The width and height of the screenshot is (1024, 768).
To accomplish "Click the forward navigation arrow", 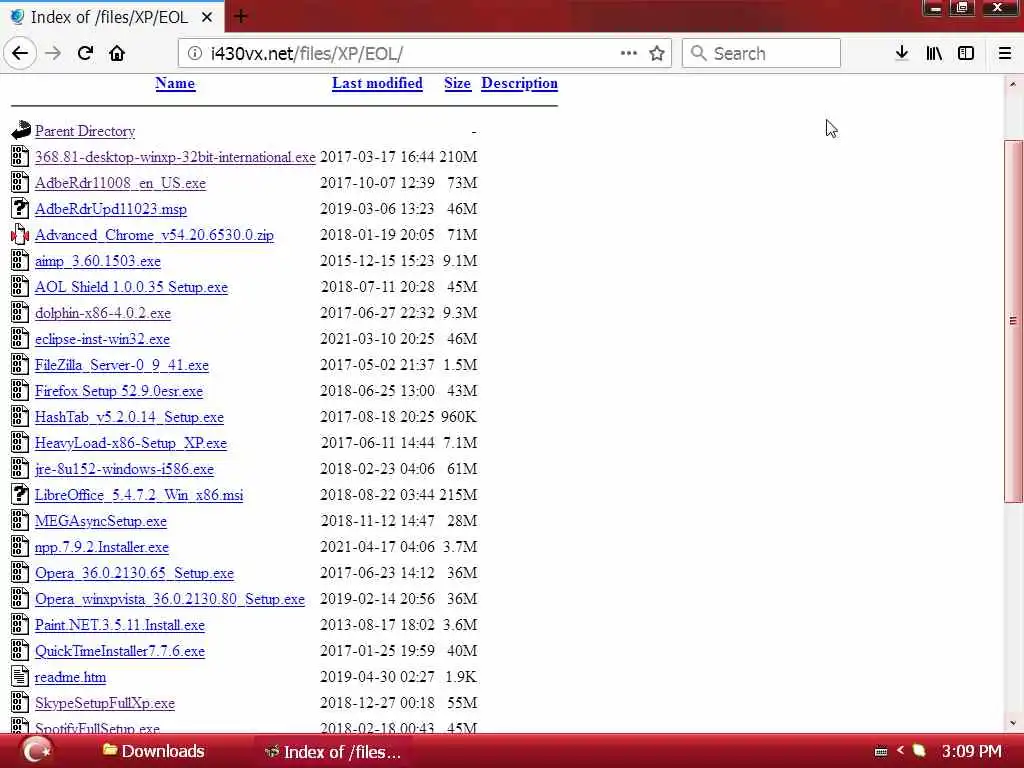I will 53,53.
